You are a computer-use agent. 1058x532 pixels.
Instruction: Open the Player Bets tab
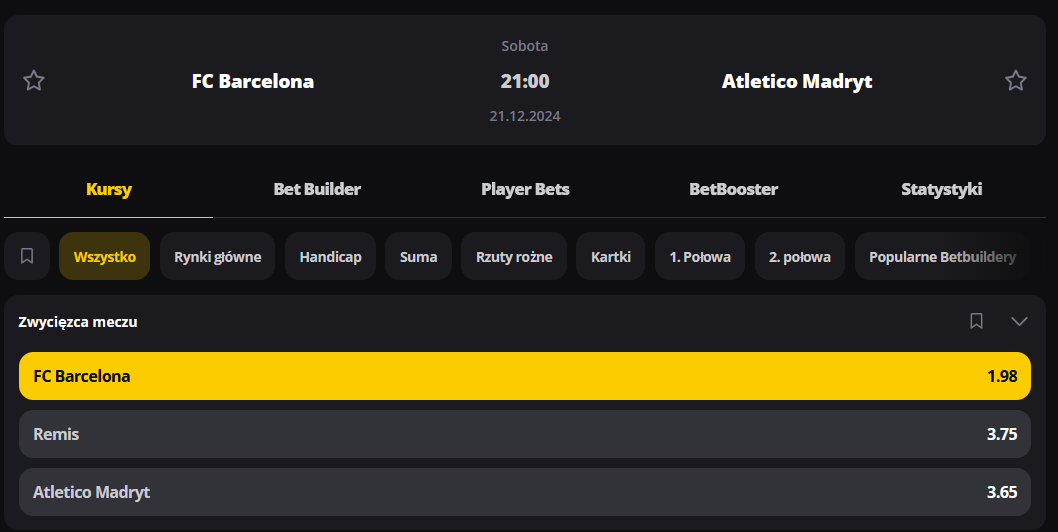point(525,189)
